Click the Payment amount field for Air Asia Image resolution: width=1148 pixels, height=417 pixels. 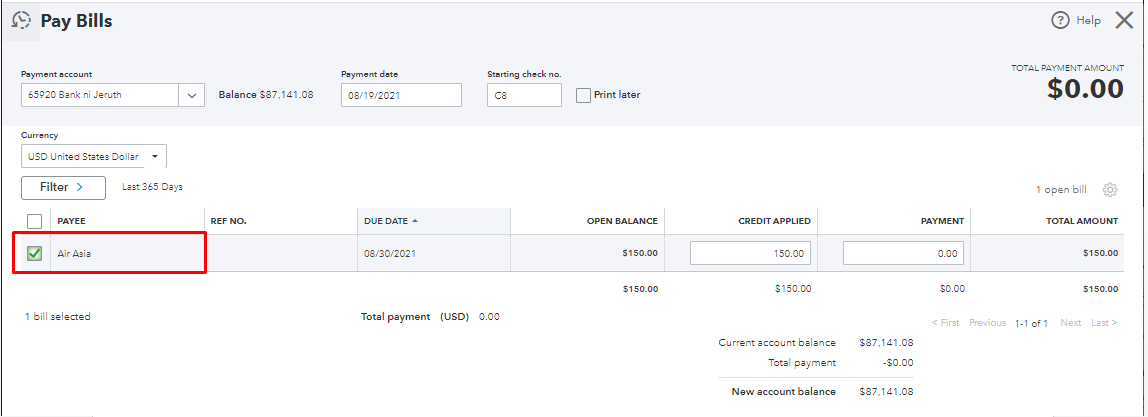903,254
